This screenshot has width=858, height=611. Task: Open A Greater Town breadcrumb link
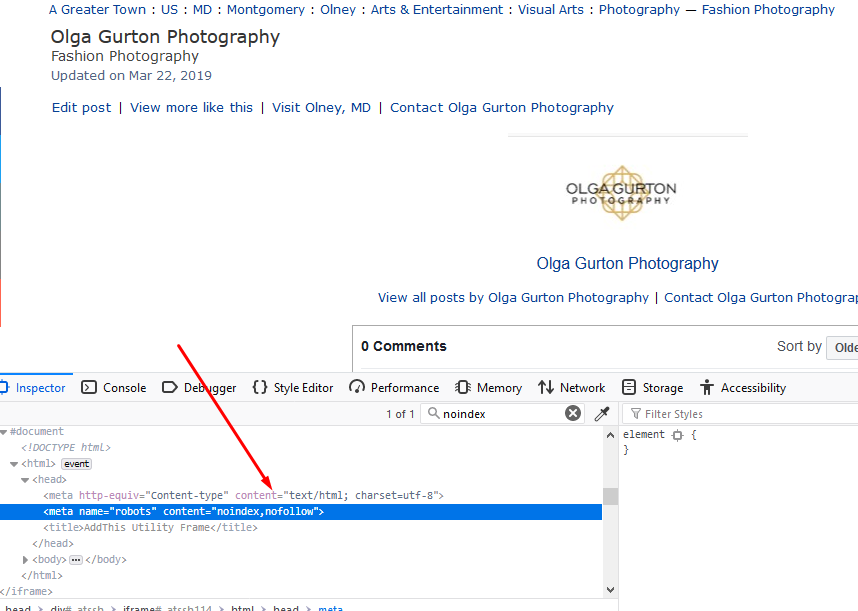pos(97,10)
